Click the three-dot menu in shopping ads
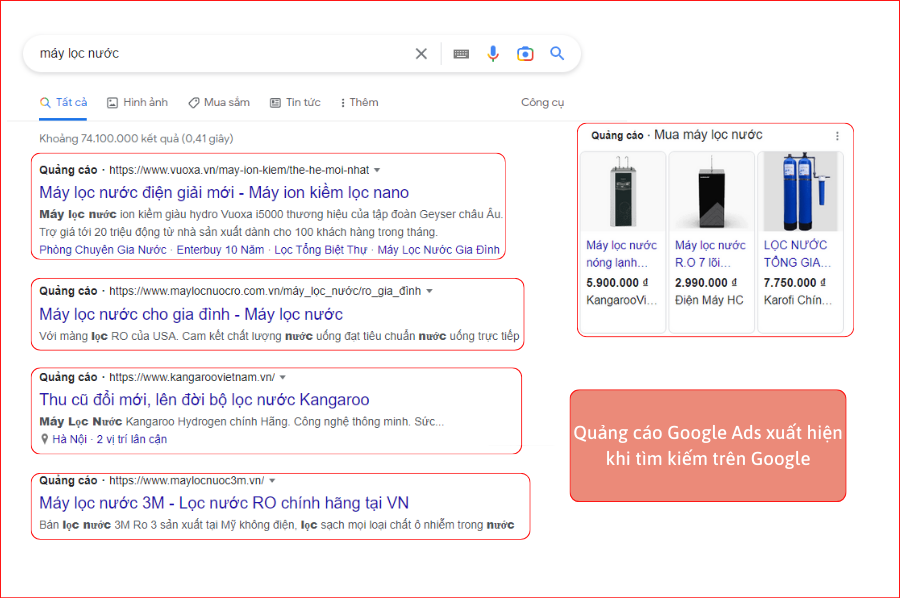This screenshot has width=900, height=600. click(x=837, y=136)
